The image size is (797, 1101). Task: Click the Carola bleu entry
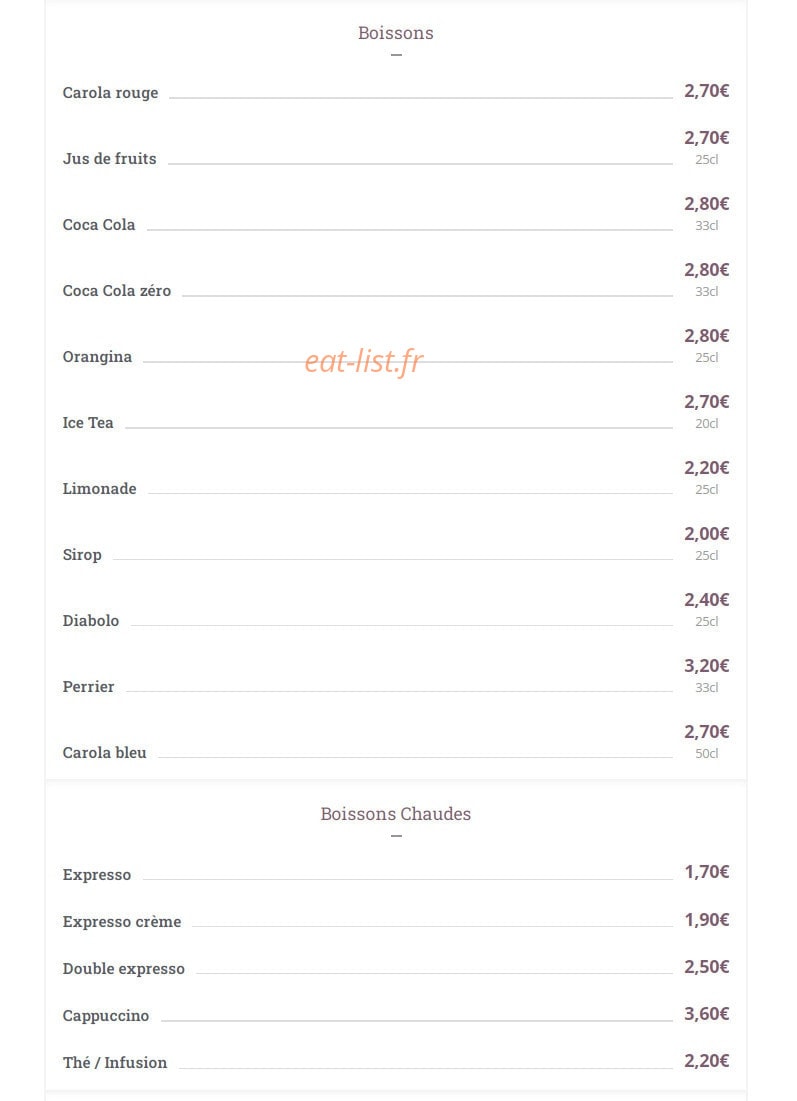(x=105, y=753)
